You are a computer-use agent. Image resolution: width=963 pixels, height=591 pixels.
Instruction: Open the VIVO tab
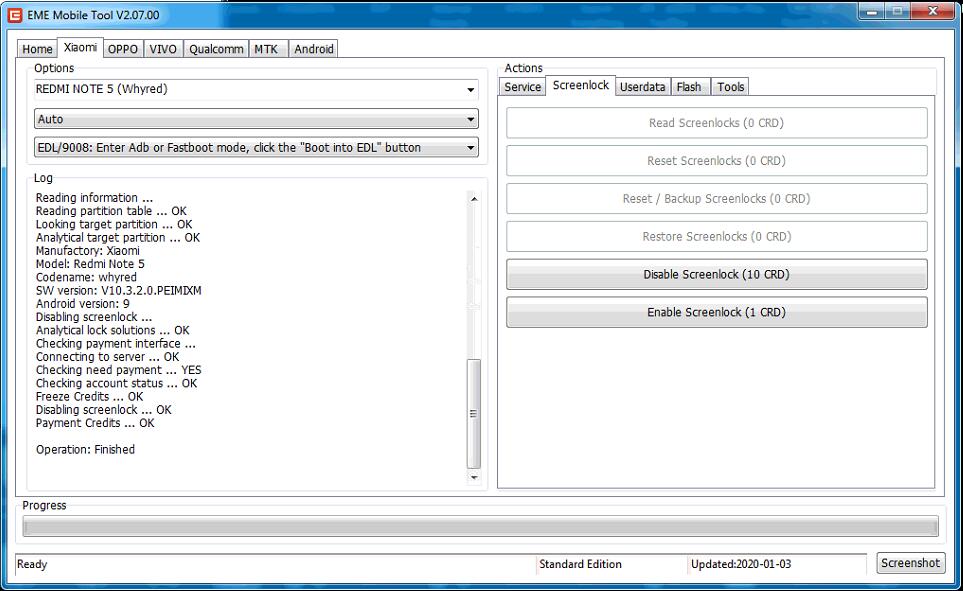pyautogui.click(x=163, y=49)
